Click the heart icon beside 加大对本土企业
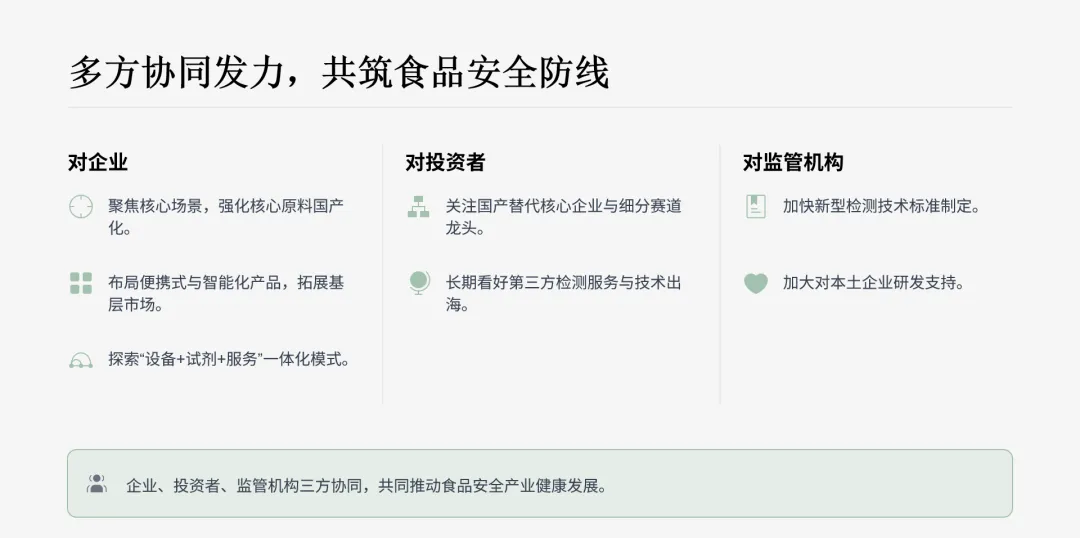Viewport: 1080px width, 538px height. coord(756,283)
